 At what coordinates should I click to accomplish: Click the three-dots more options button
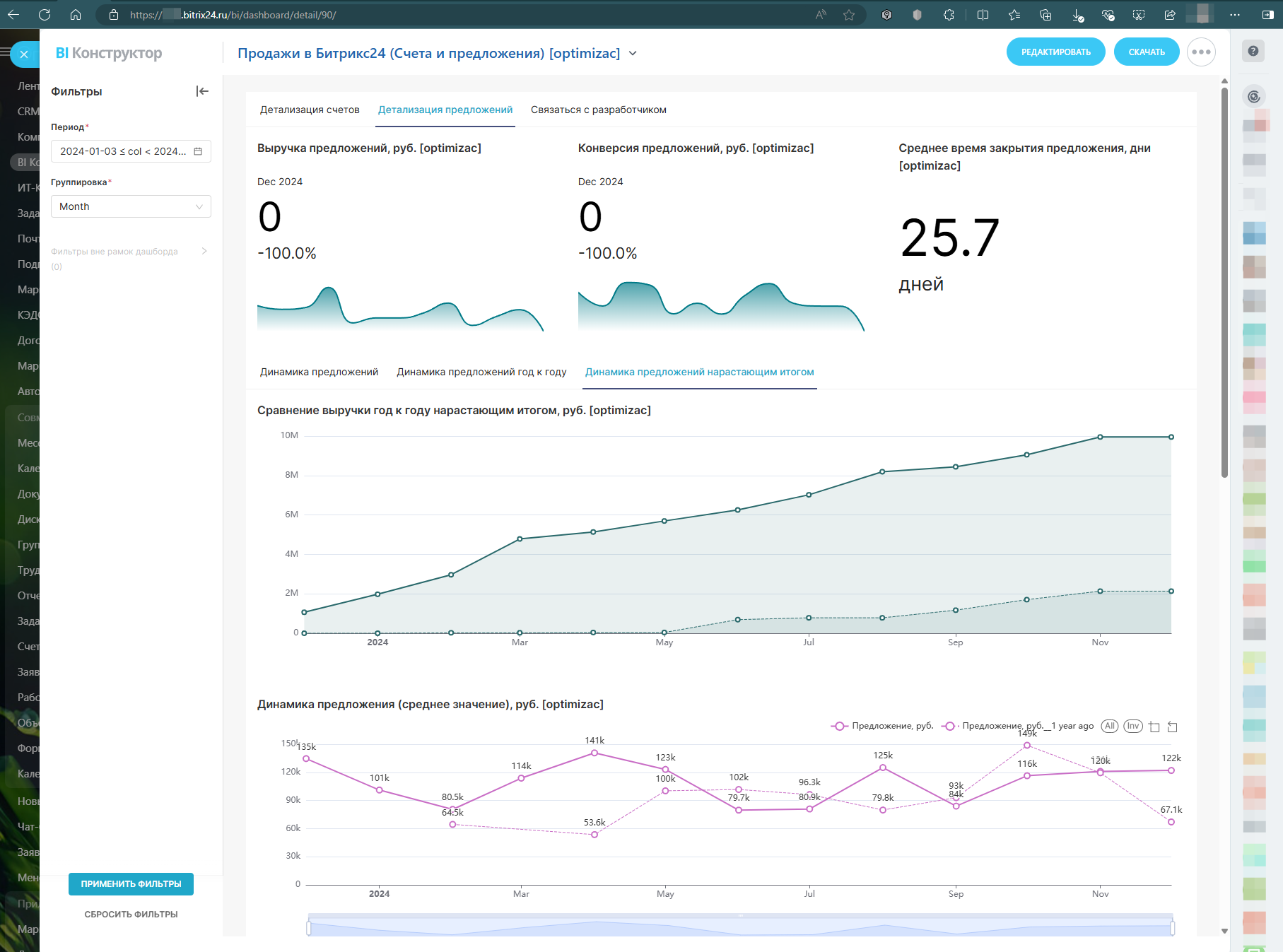coord(1201,52)
